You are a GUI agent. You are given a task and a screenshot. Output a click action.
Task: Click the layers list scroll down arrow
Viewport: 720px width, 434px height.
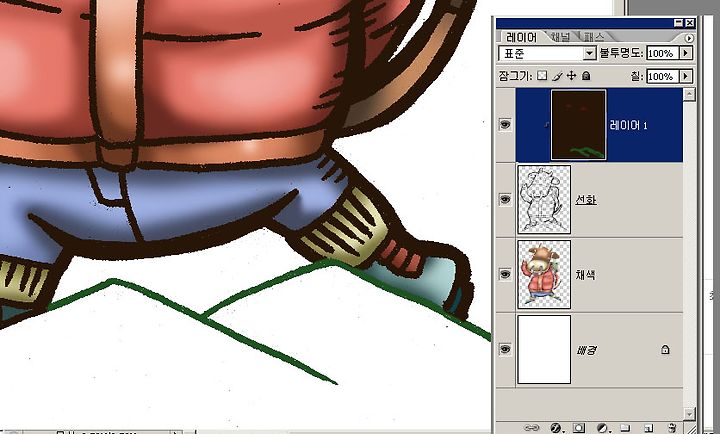tap(689, 414)
